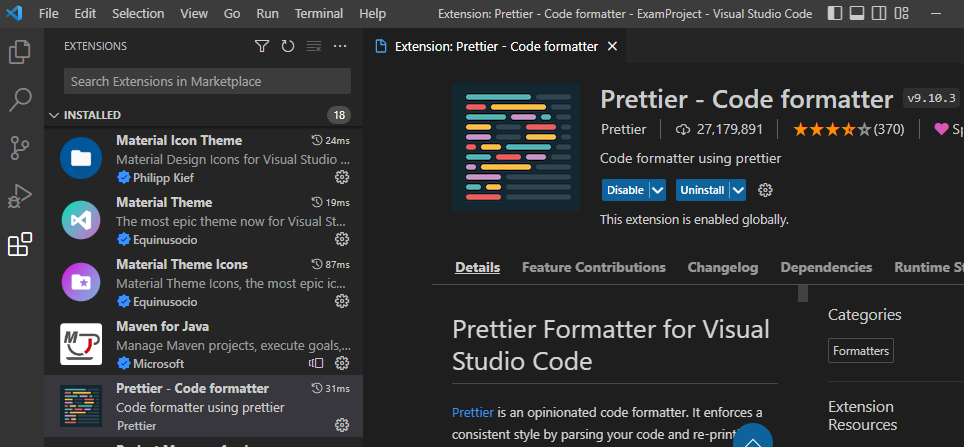Select the Prettier extension editor tab
964x447 pixels.
496,46
